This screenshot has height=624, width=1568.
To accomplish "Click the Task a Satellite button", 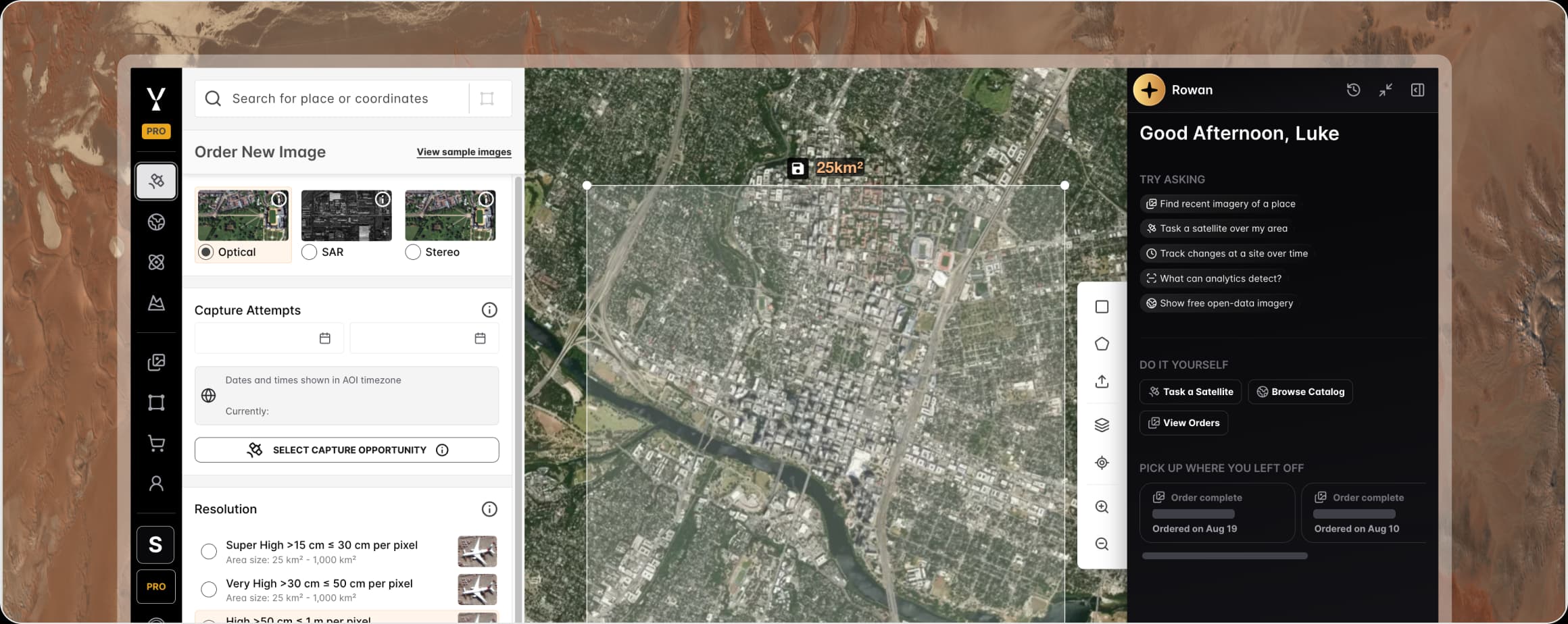I will pos(1190,392).
